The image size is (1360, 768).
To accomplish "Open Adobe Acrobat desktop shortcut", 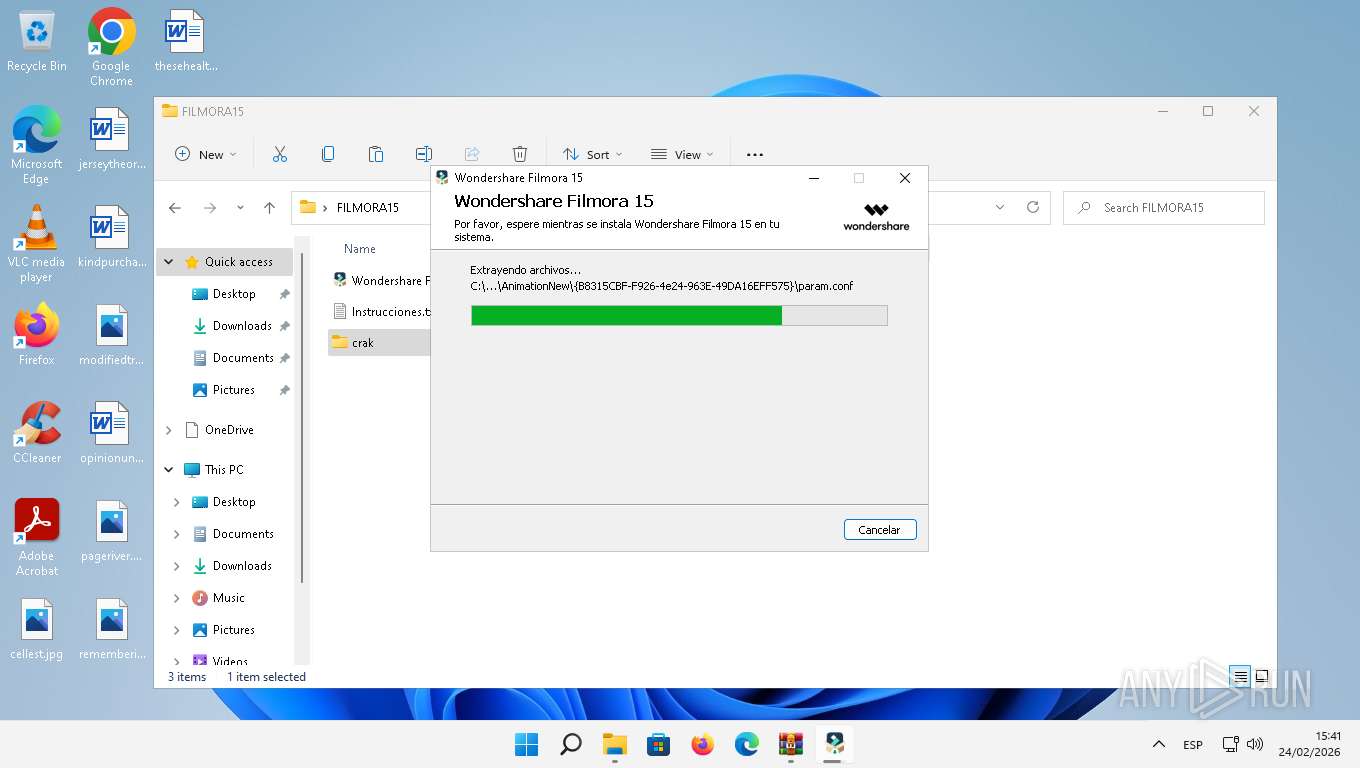I will (x=37, y=537).
